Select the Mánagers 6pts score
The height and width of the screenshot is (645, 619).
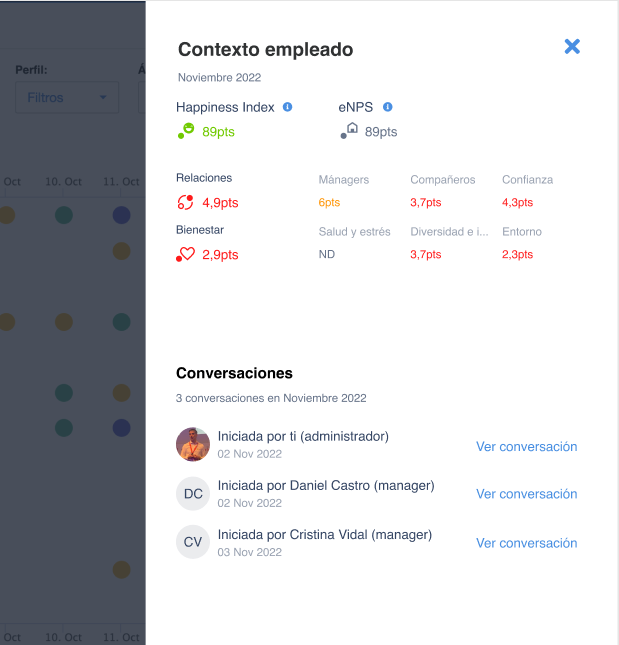tap(330, 202)
